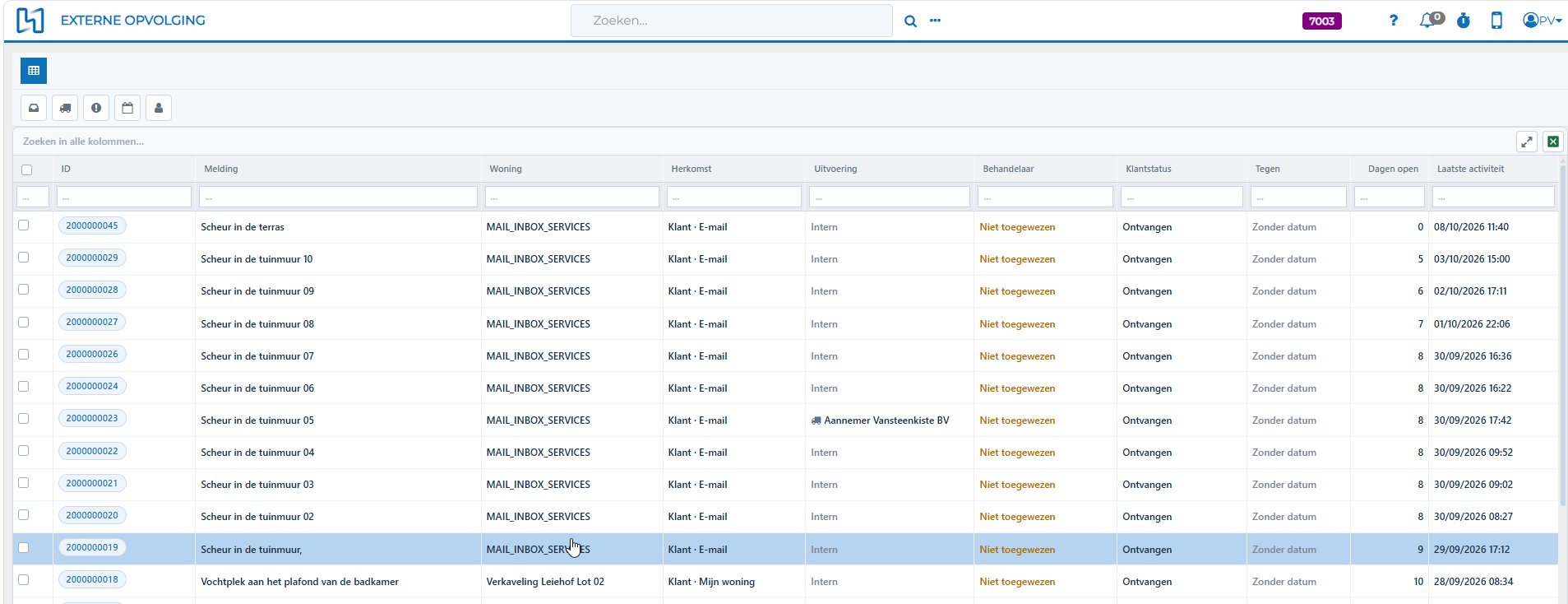Sort by the Melding column header

coord(221,169)
